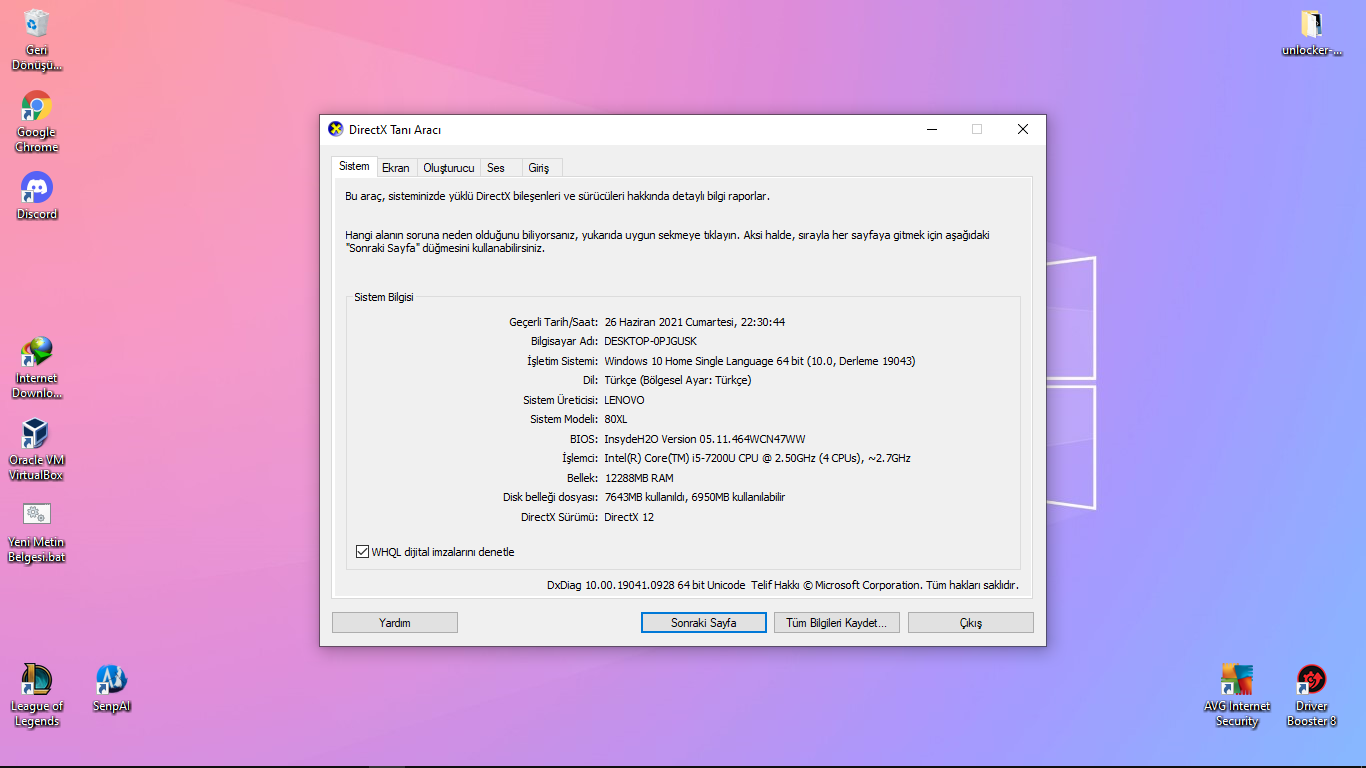Toggle the WHQL dijital imzalarını denetle checkbox
This screenshot has width=1366, height=768.
point(363,552)
